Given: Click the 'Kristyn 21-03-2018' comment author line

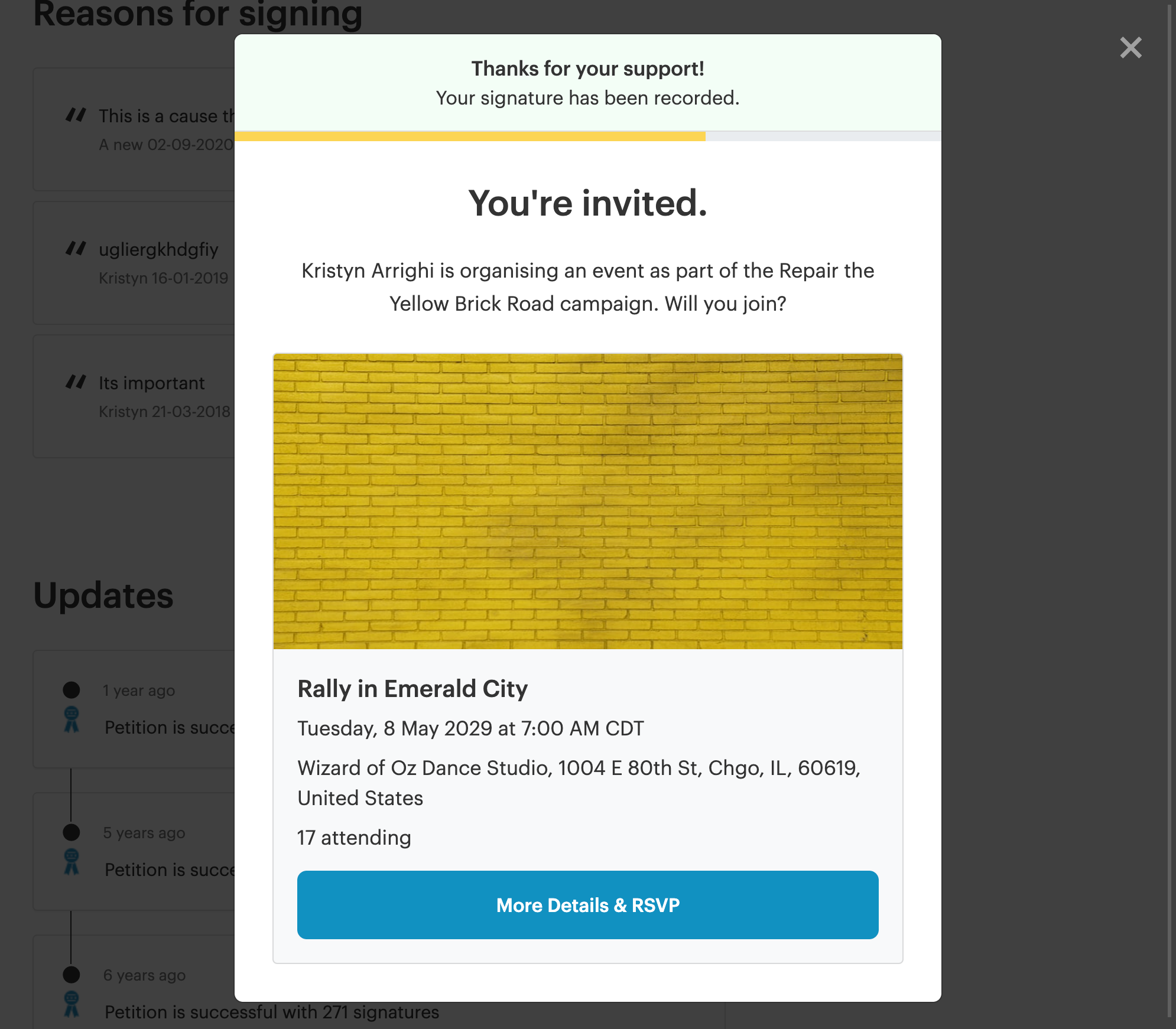Looking at the screenshot, I should [164, 411].
